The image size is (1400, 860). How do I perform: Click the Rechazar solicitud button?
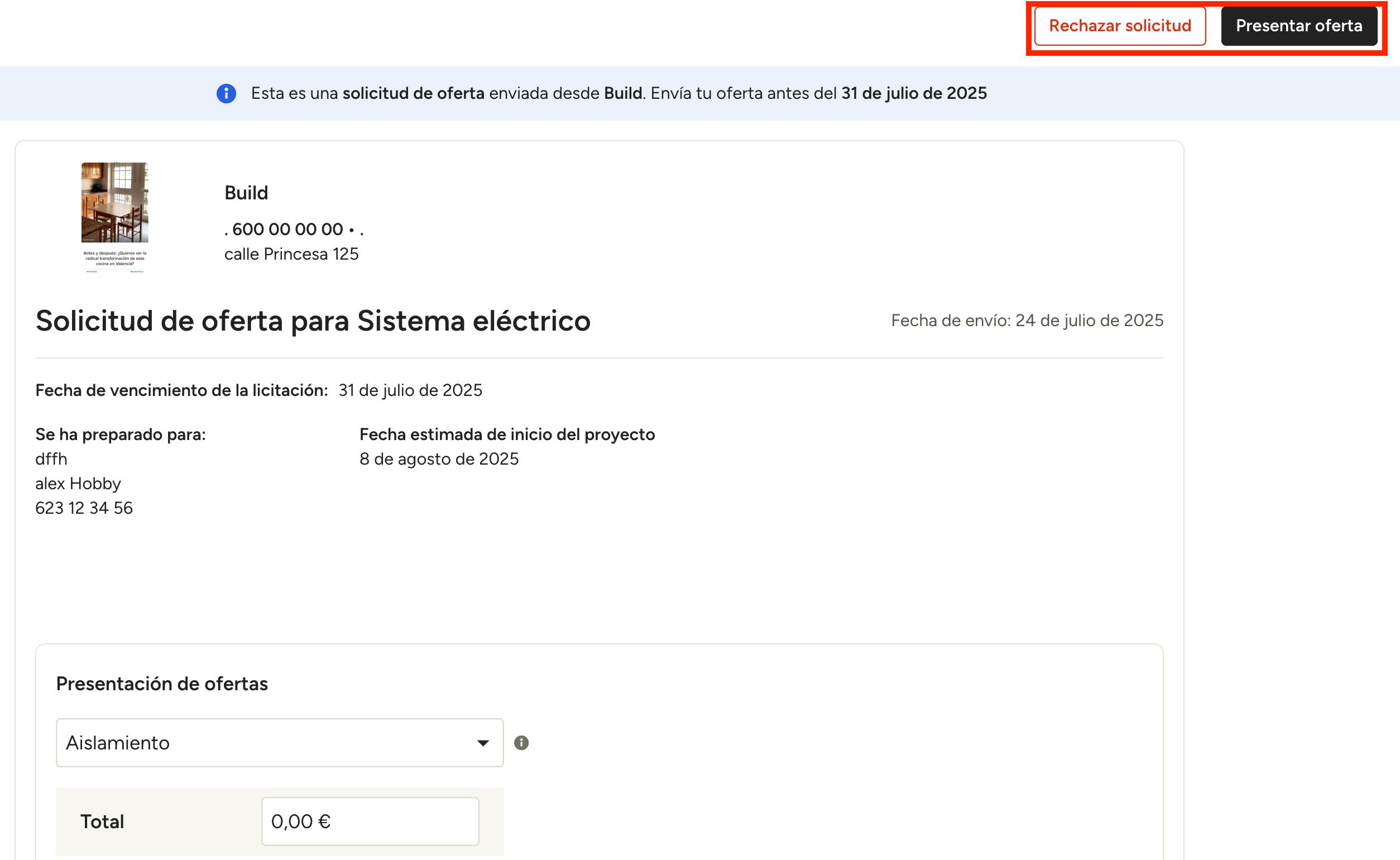1119,26
